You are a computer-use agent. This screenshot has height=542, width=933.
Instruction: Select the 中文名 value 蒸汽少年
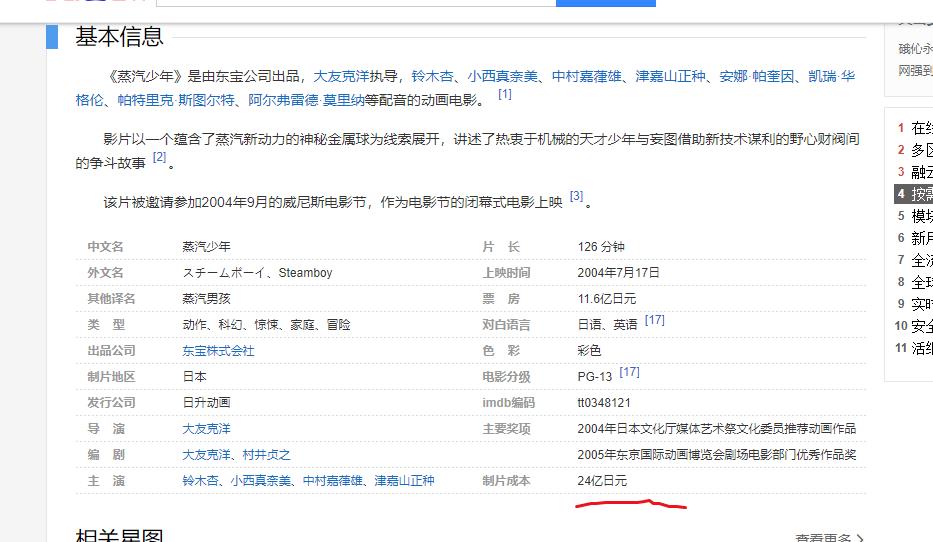click(x=206, y=246)
